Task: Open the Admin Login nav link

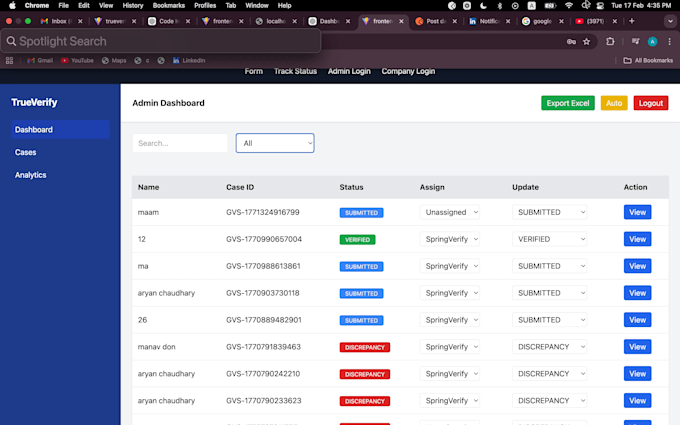Action: 349,71
